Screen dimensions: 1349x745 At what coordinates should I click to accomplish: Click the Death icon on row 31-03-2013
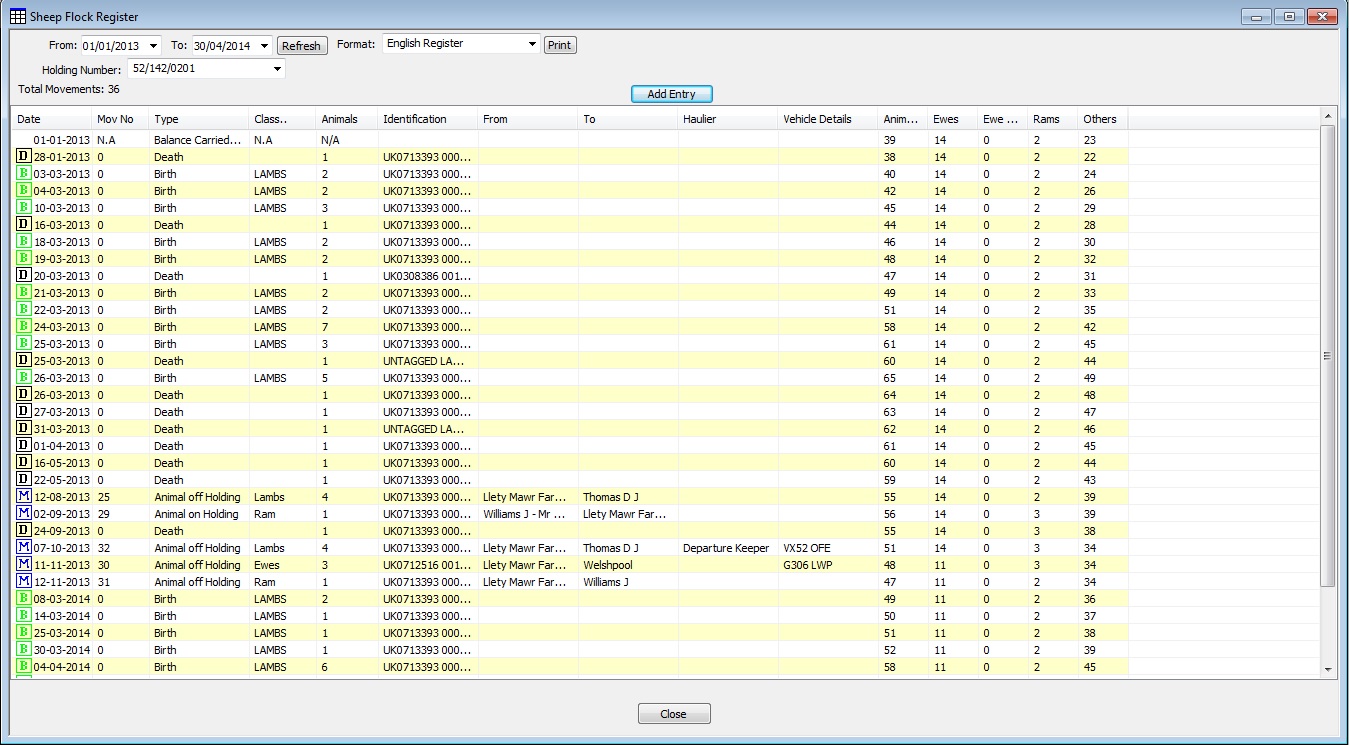click(24, 429)
